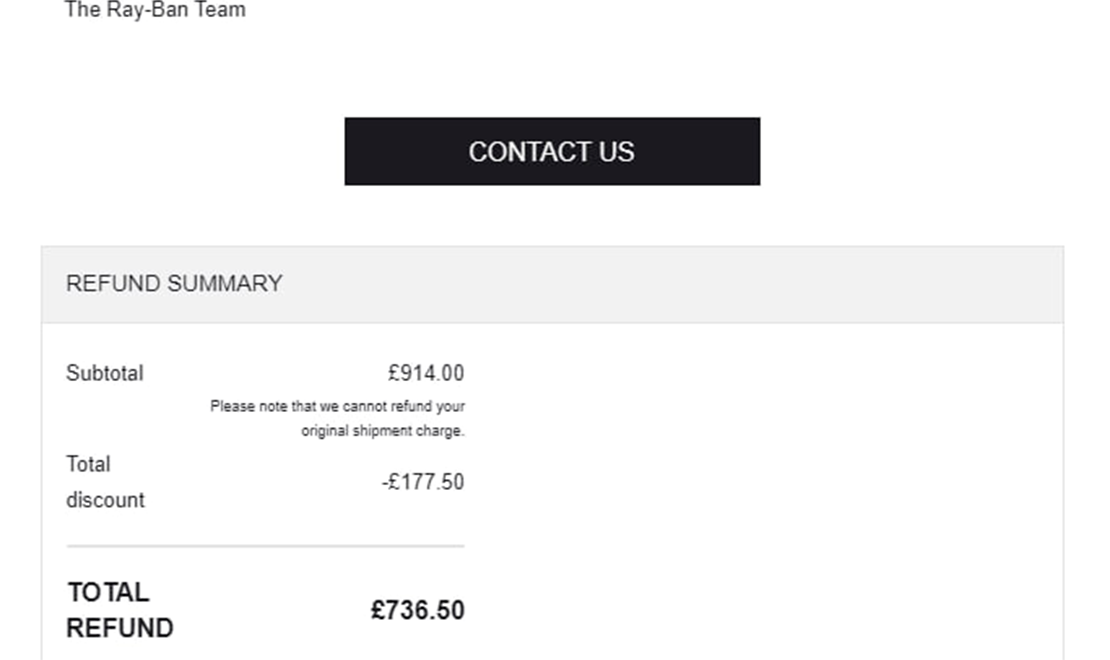
Task: Select the REFUND SUMMARY header
Action: coord(174,284)
